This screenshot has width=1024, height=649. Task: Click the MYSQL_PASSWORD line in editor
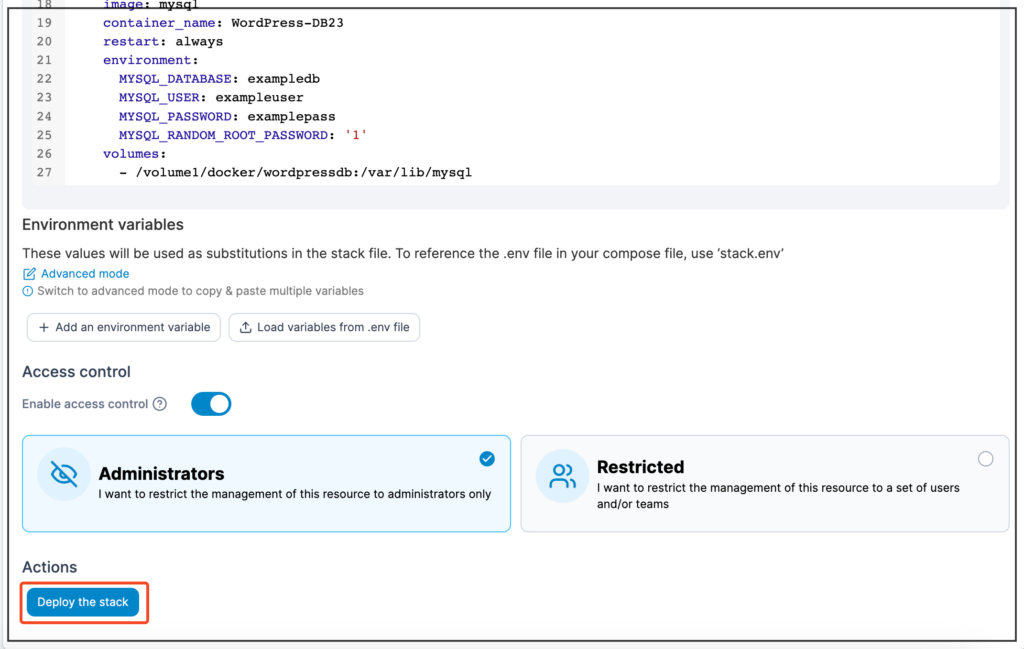click(227, 116)
